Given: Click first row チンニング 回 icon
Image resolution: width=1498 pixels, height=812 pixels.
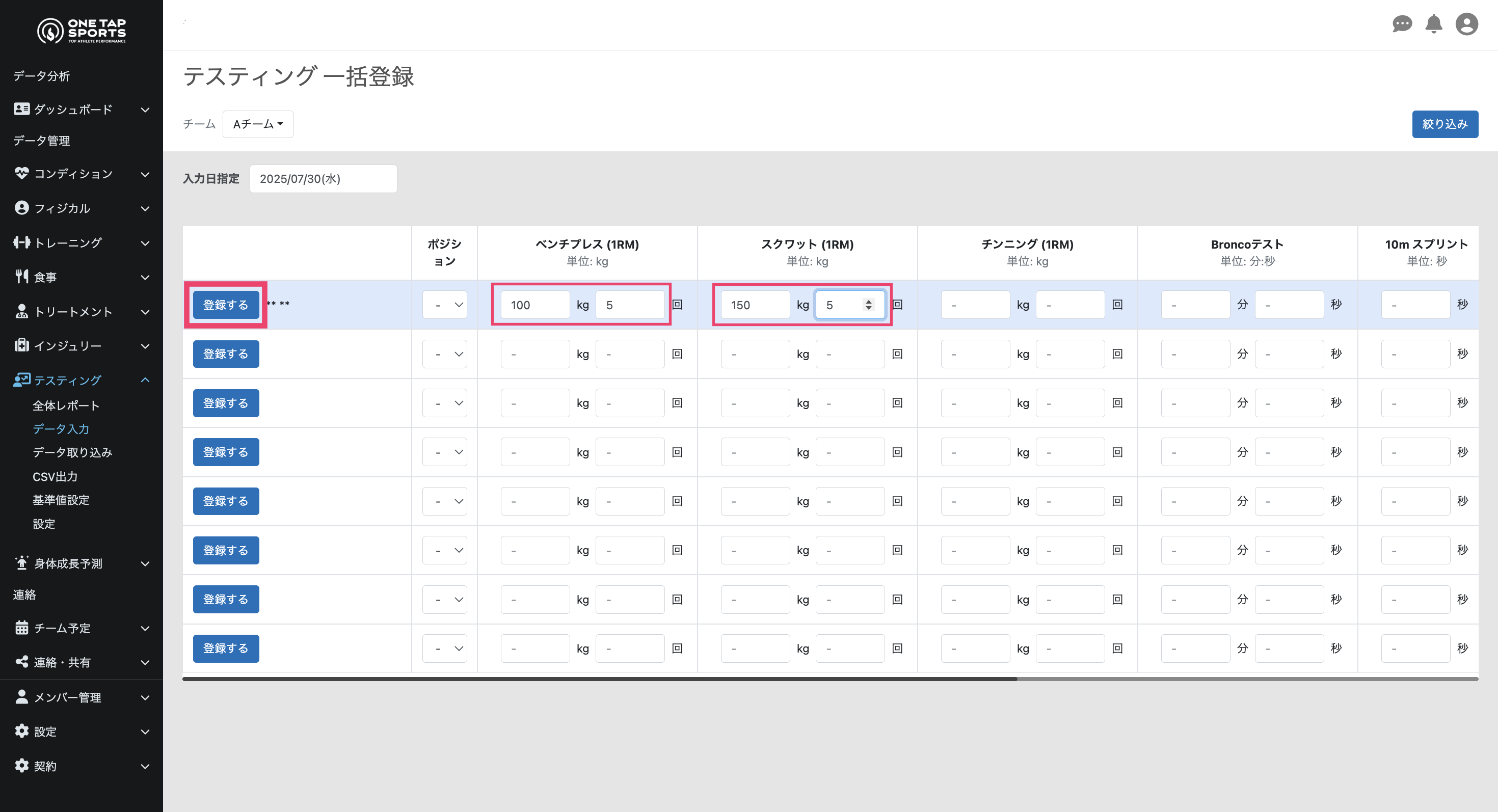Looking at the screenshot, I should (1117, 305).
